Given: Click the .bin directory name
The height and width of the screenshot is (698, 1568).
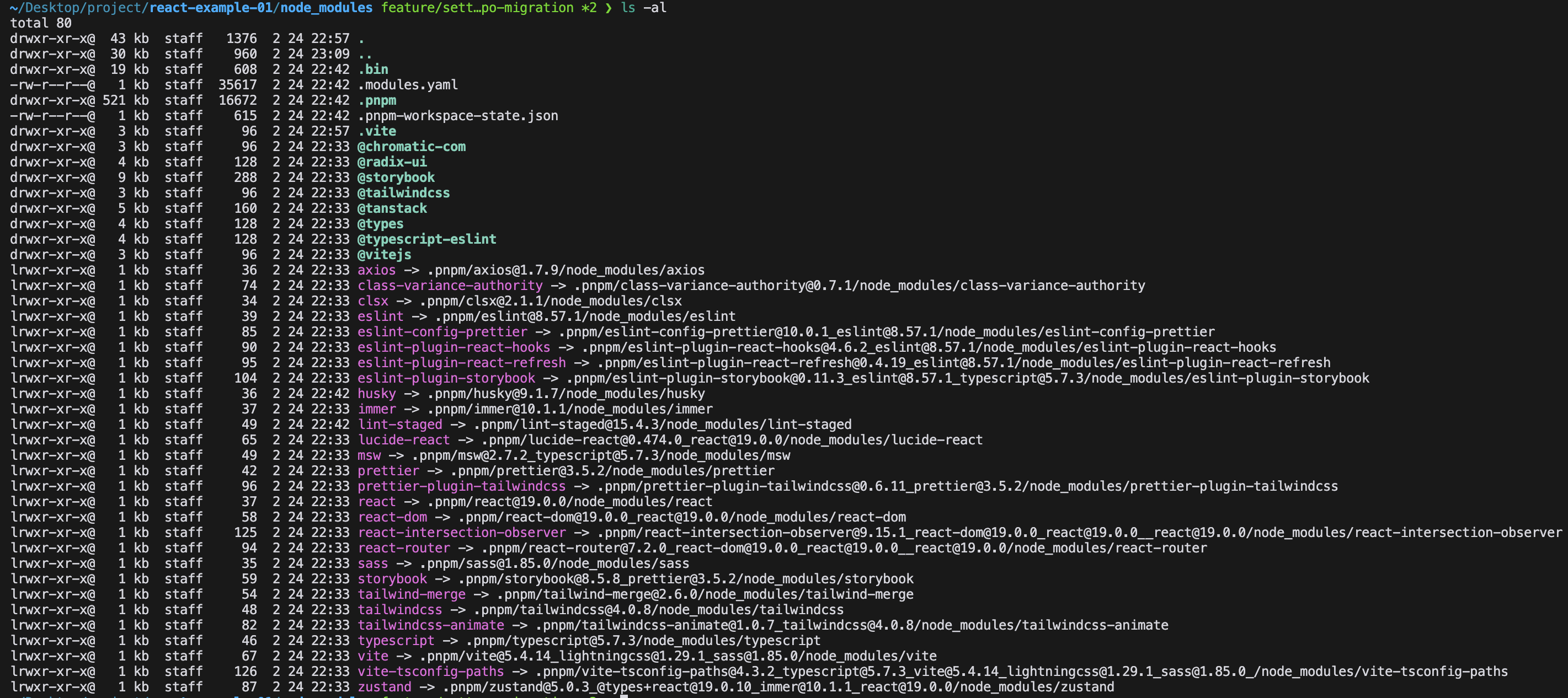Looking at the screenshot, I should (372, 69).
